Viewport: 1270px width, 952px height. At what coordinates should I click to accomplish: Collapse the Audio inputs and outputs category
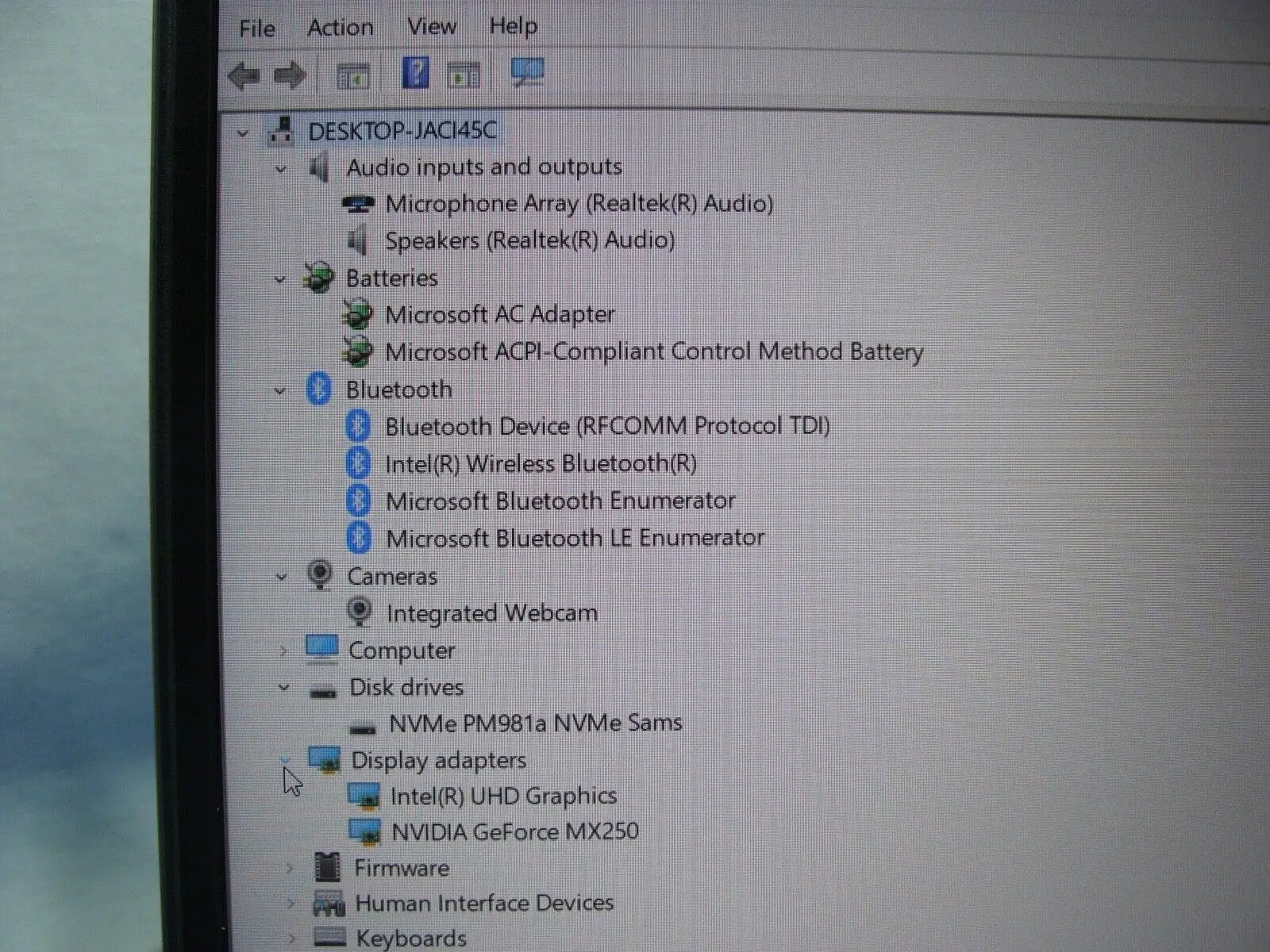coord(280,169)
